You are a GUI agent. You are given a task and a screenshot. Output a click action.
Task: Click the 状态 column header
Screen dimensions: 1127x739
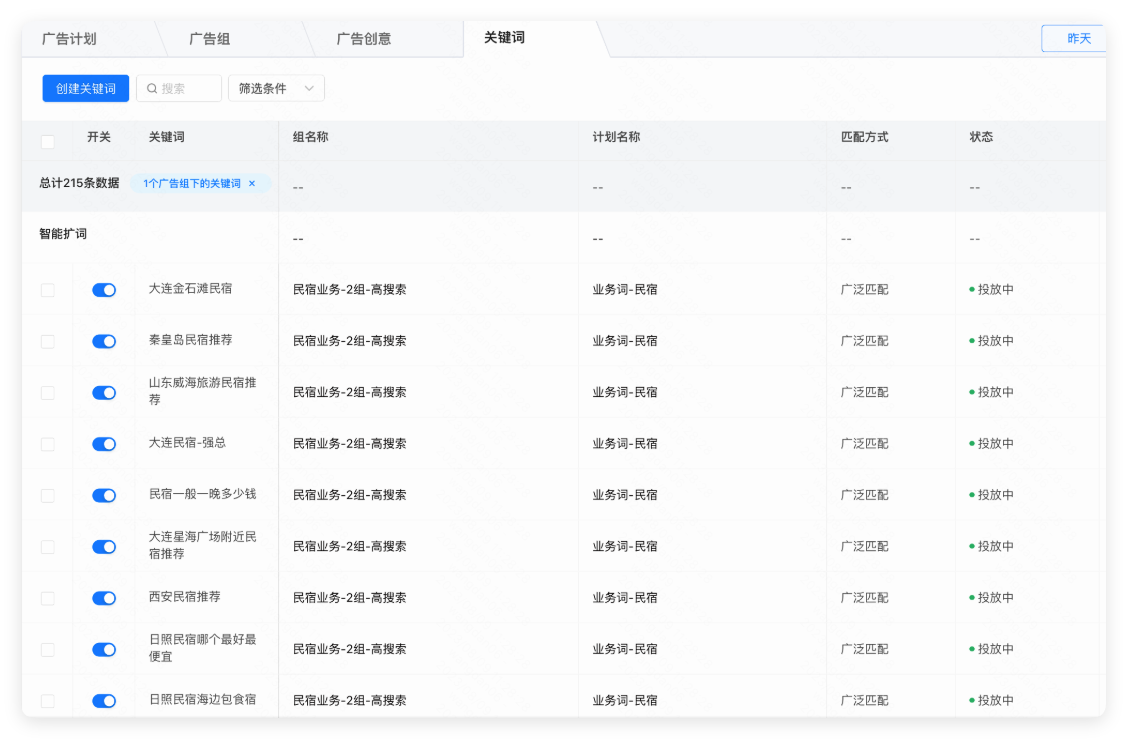pyautogui.click(x=981, y=137)
